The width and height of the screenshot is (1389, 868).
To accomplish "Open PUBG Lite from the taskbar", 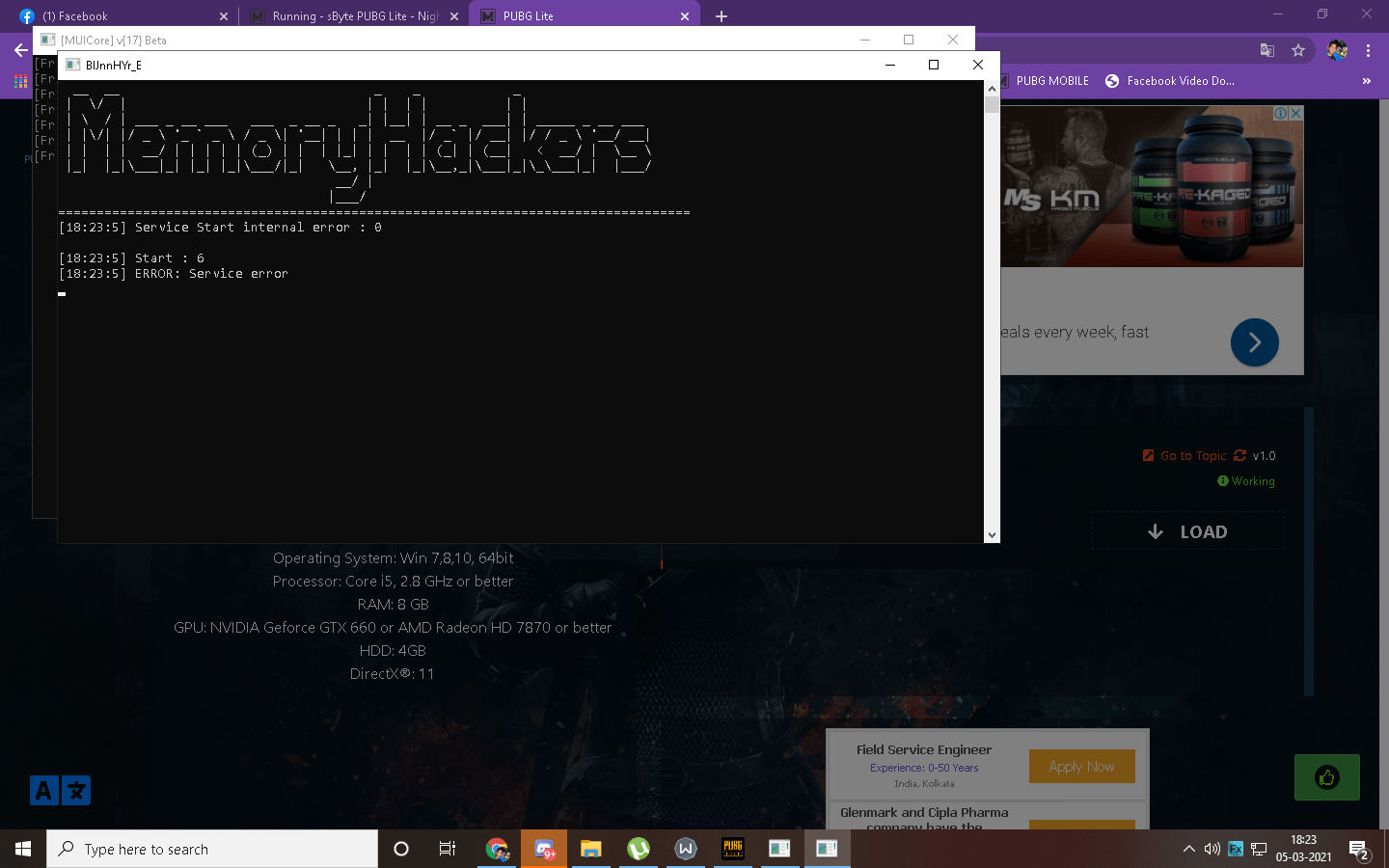I will tap(733, 849).
